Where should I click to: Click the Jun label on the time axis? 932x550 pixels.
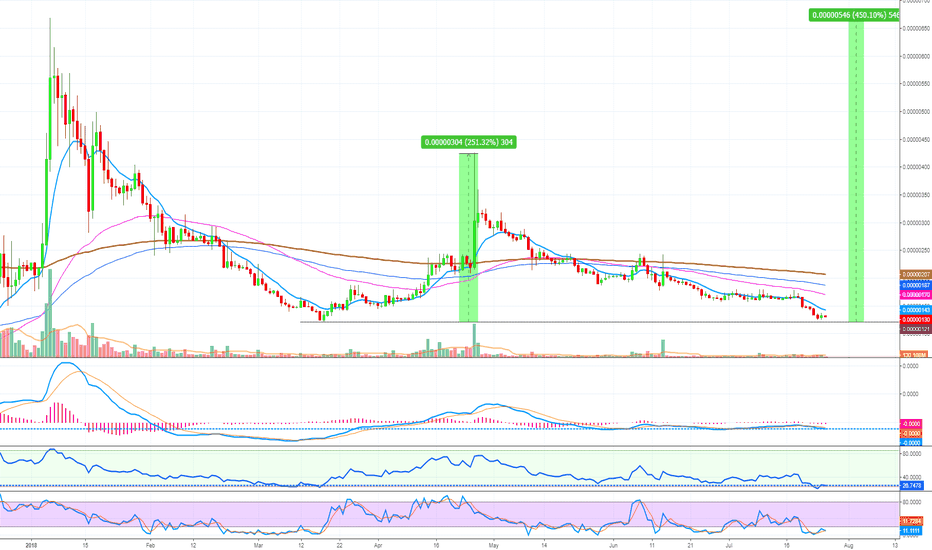[x=613, y=545]
